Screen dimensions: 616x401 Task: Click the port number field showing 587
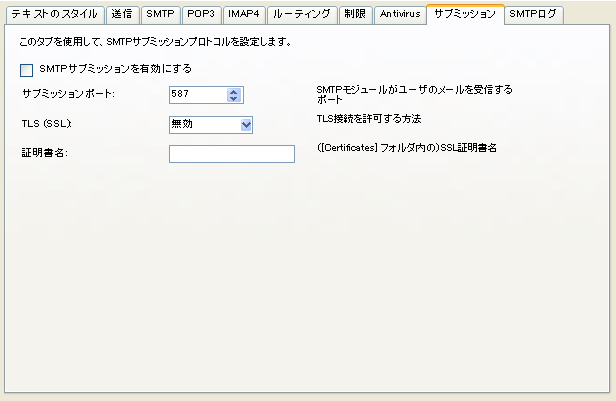click(x=197, y=96)
